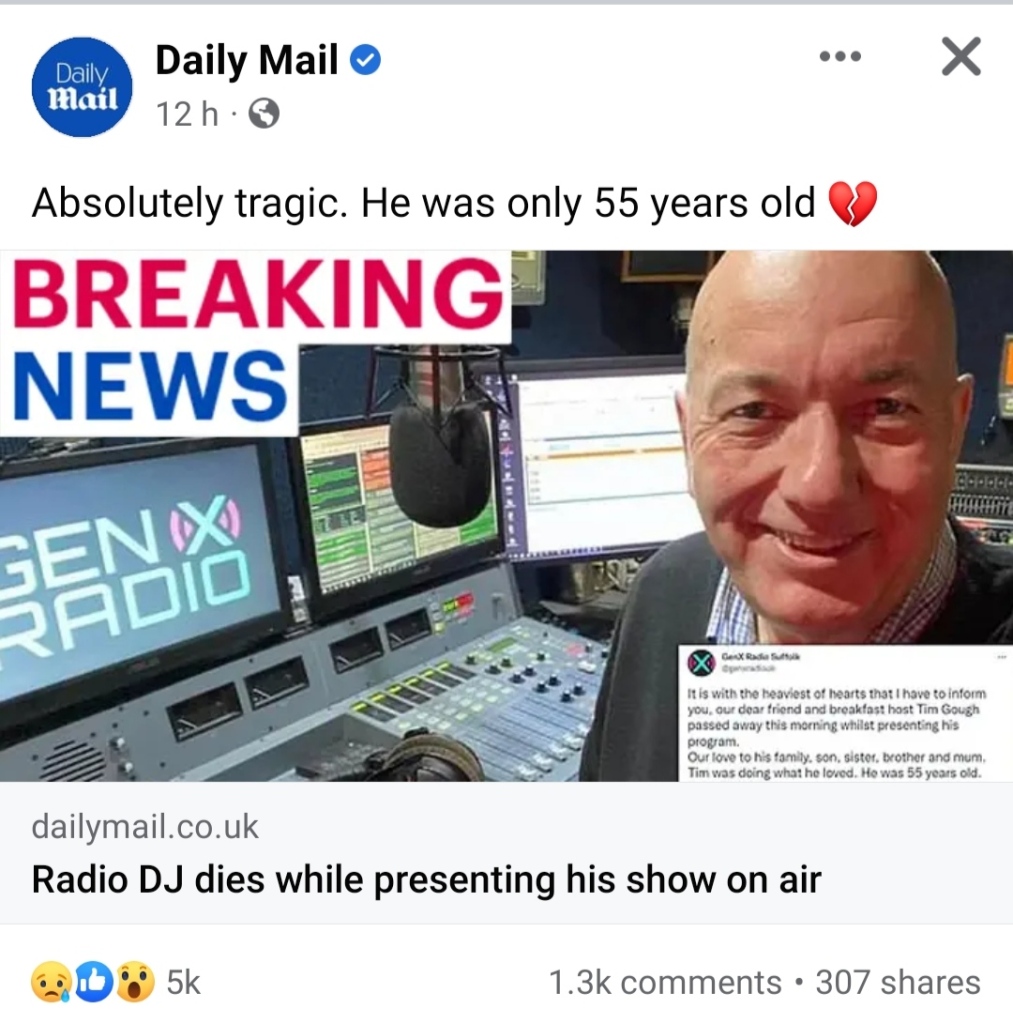This screenshot has width=1013, height=1024.
Task: Open the three-dot post options menu
Action: click(841, 57)
